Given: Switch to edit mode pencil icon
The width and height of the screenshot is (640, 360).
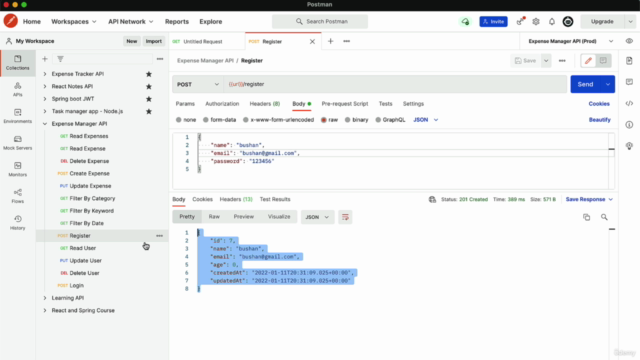Looking at the screenshot, I should (588, 61).
